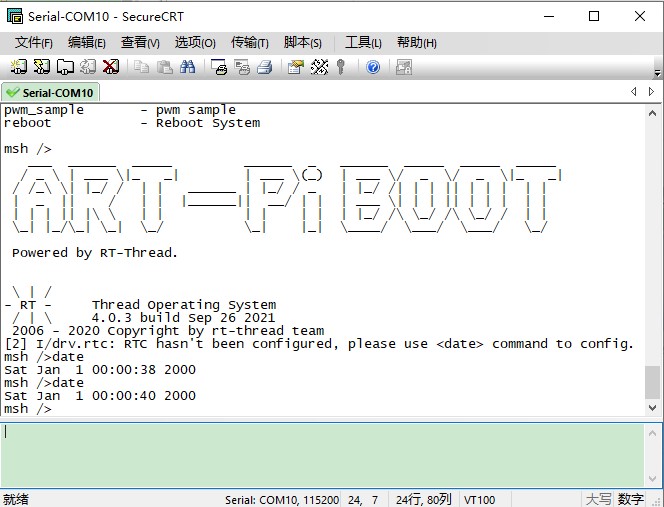Click '4.0.3 build Sep 26 2021' line
664x507 pixels.
(183, 318)
